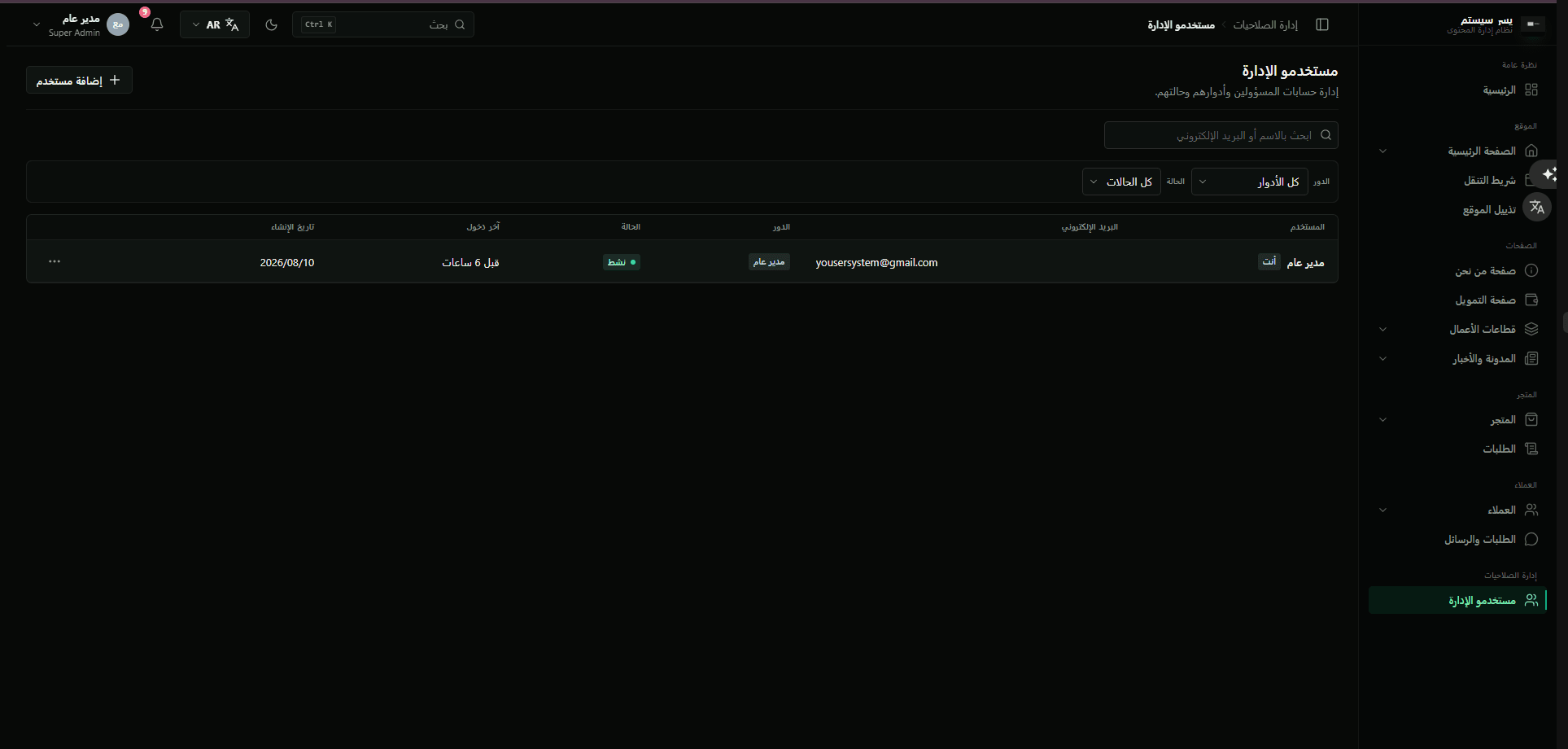Expand the قطاعات الأعمال sidebar chevron
1568x749 pixels.
(1382, 330)
